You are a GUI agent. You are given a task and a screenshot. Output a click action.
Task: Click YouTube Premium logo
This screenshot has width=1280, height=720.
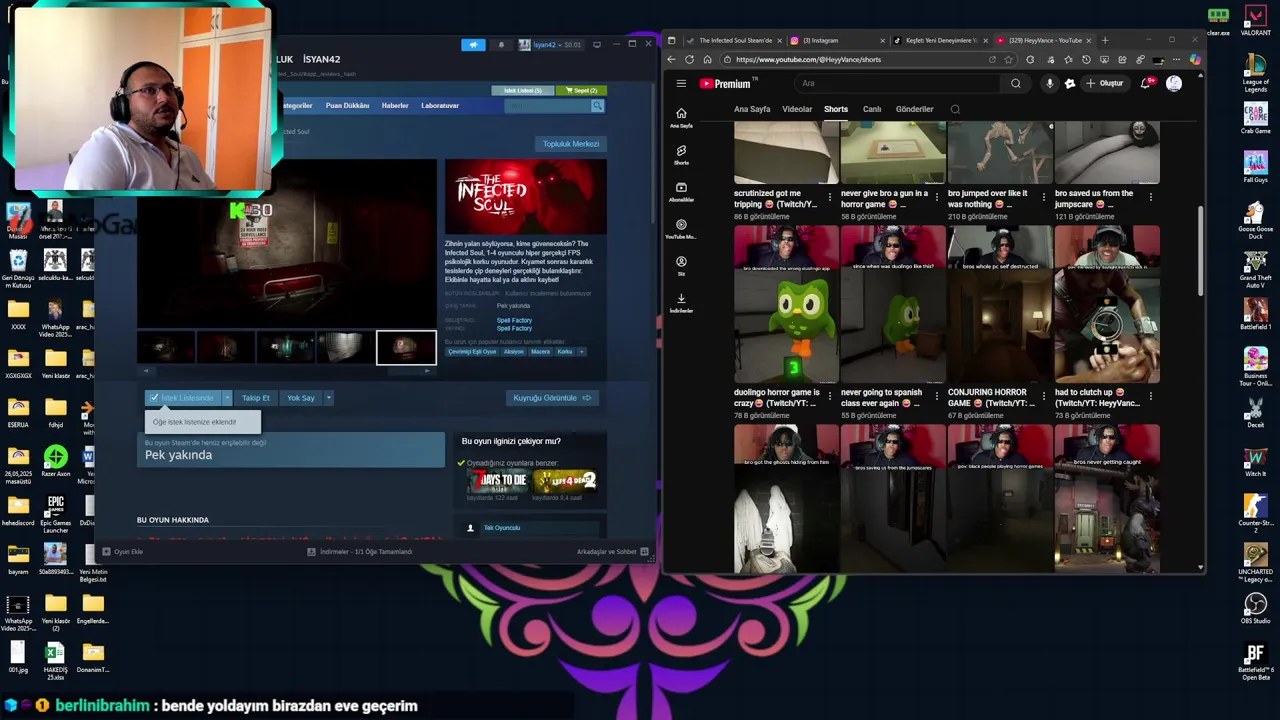coord(726,84)
